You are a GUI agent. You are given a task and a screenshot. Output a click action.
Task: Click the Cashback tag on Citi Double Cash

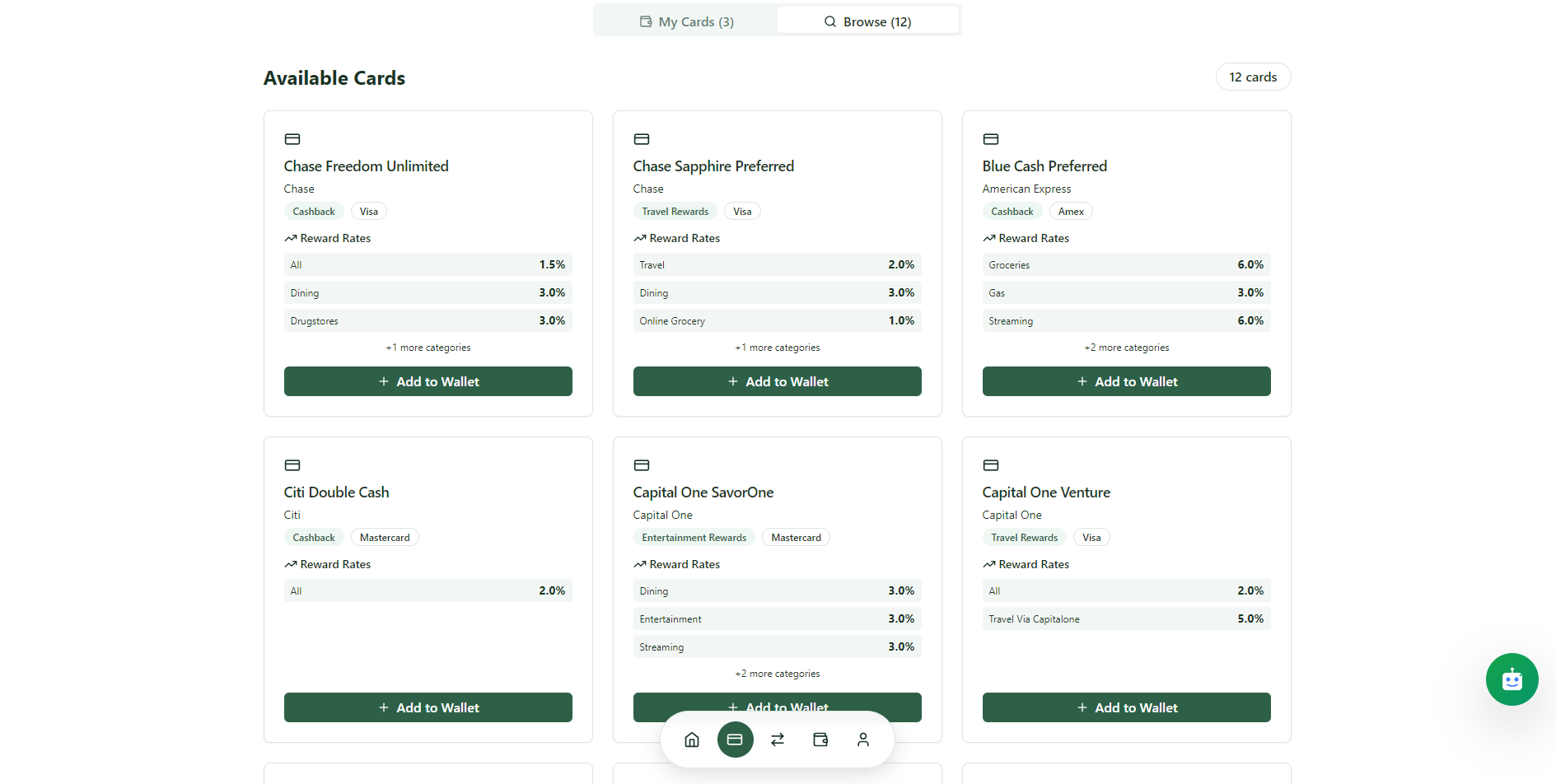coord(314,538)
